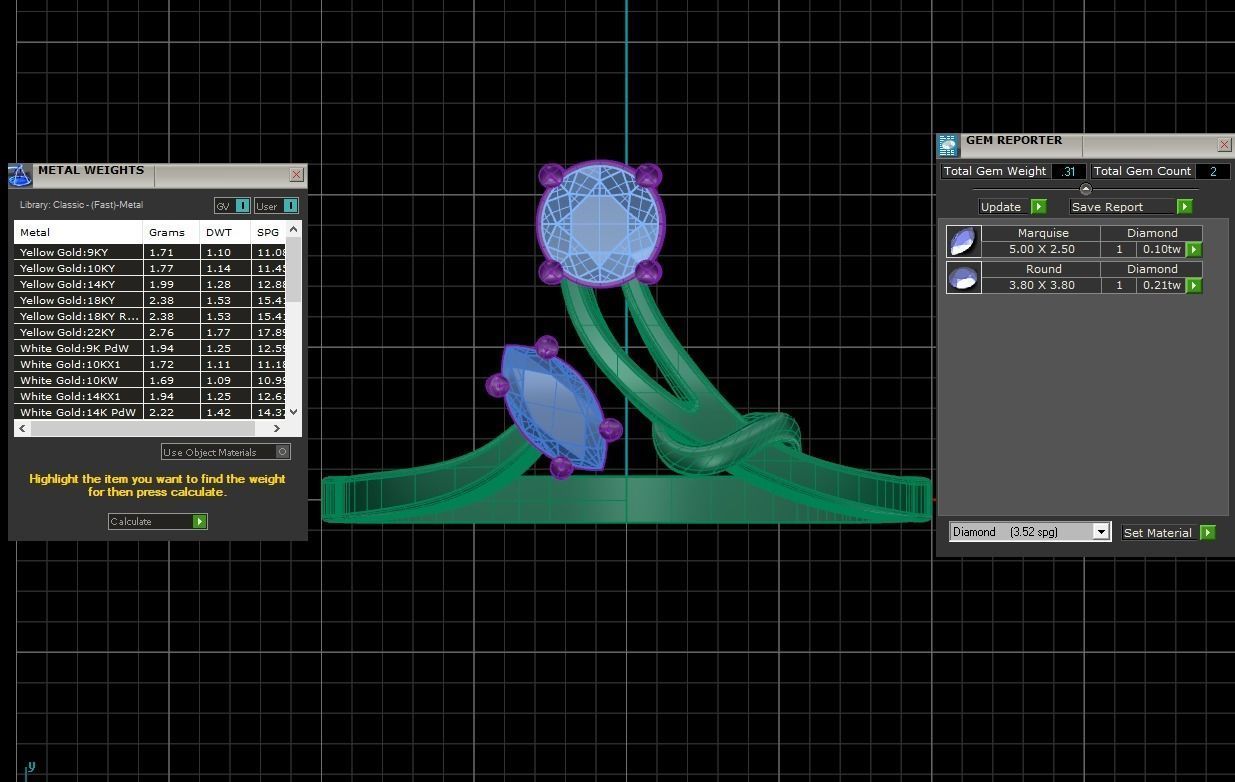This screenshot has height=782, width=1235.
Task: Click the Marquise gem thumbnail
Action: pos(963,241)
